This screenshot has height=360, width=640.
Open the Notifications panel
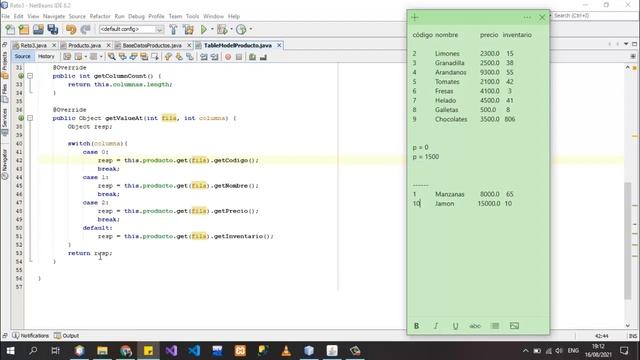pyautogui.click(x=31, y=336)
